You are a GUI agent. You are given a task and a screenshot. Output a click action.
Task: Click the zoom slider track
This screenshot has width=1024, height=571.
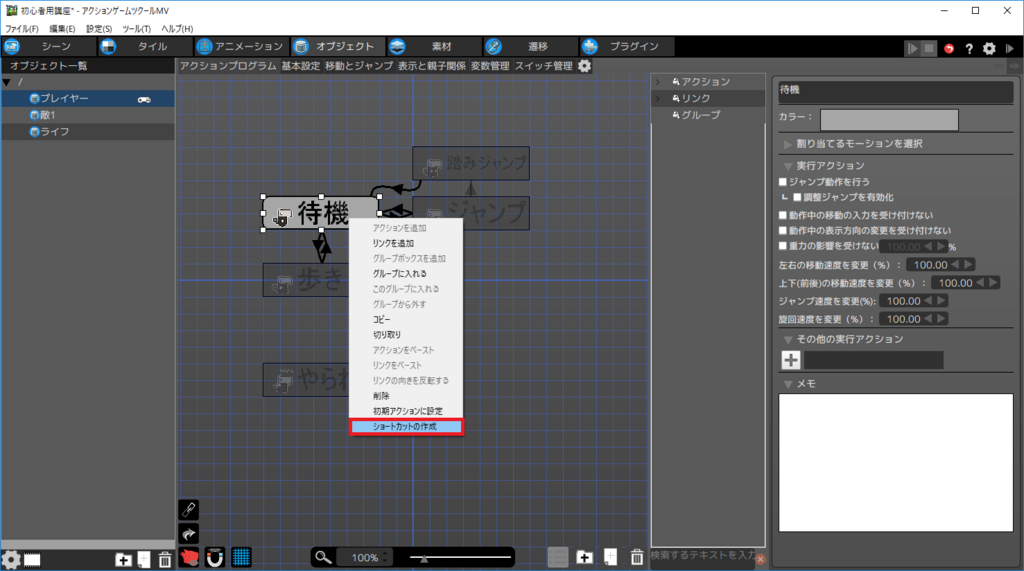pos(460,557)
